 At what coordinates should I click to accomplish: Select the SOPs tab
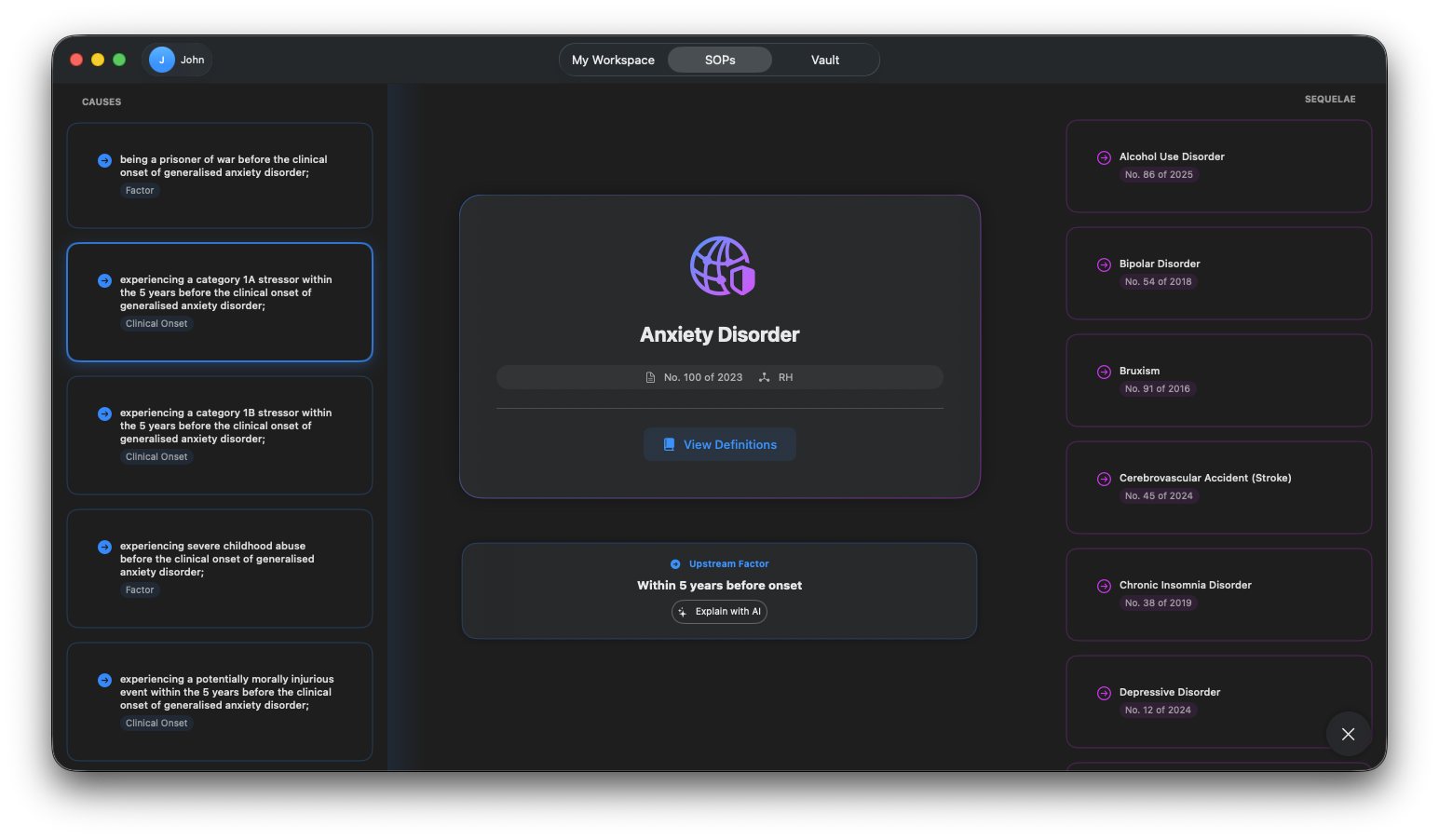click(x=719, y=60)
